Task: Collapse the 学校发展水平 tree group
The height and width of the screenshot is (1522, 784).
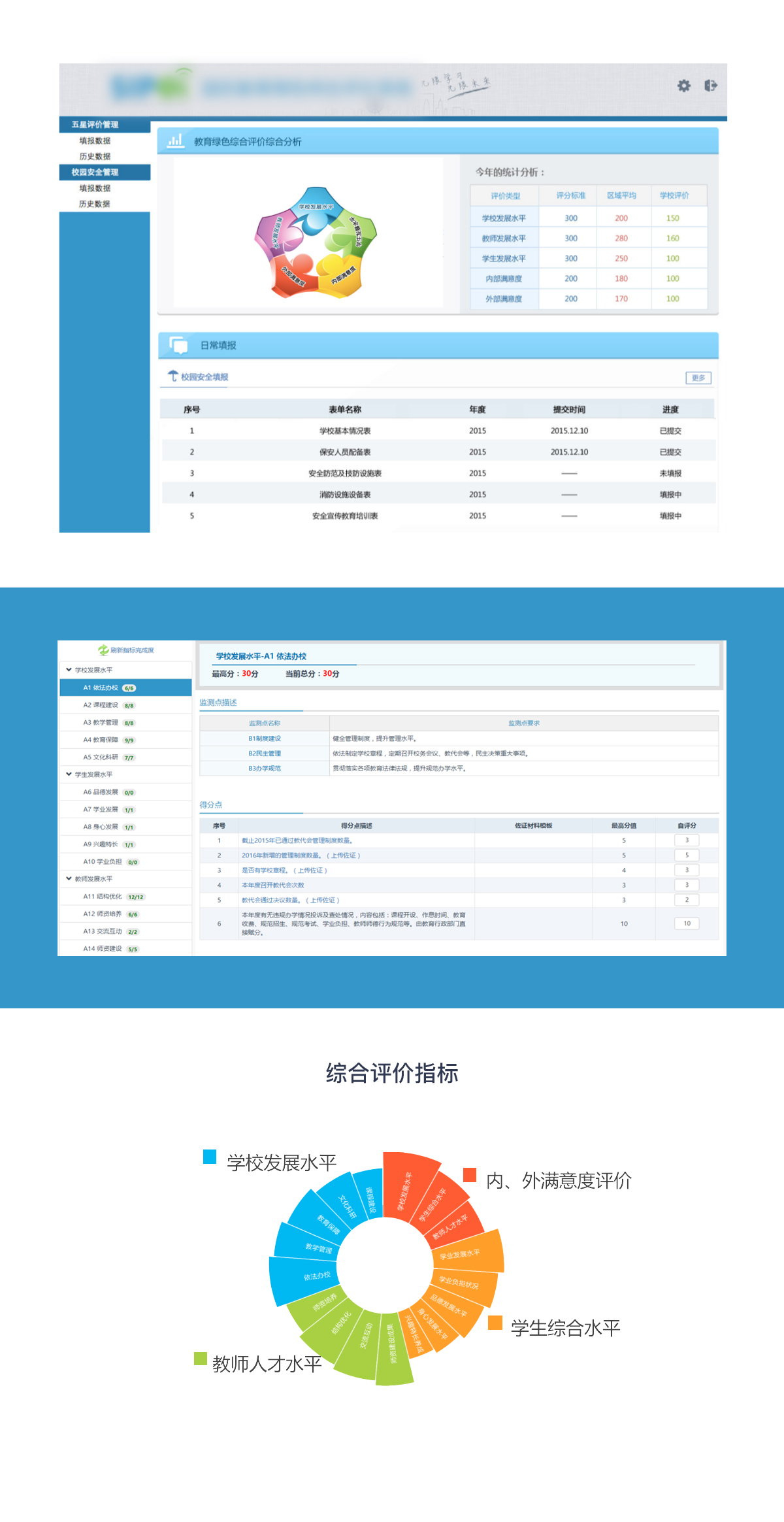Action: click(69, 670)
